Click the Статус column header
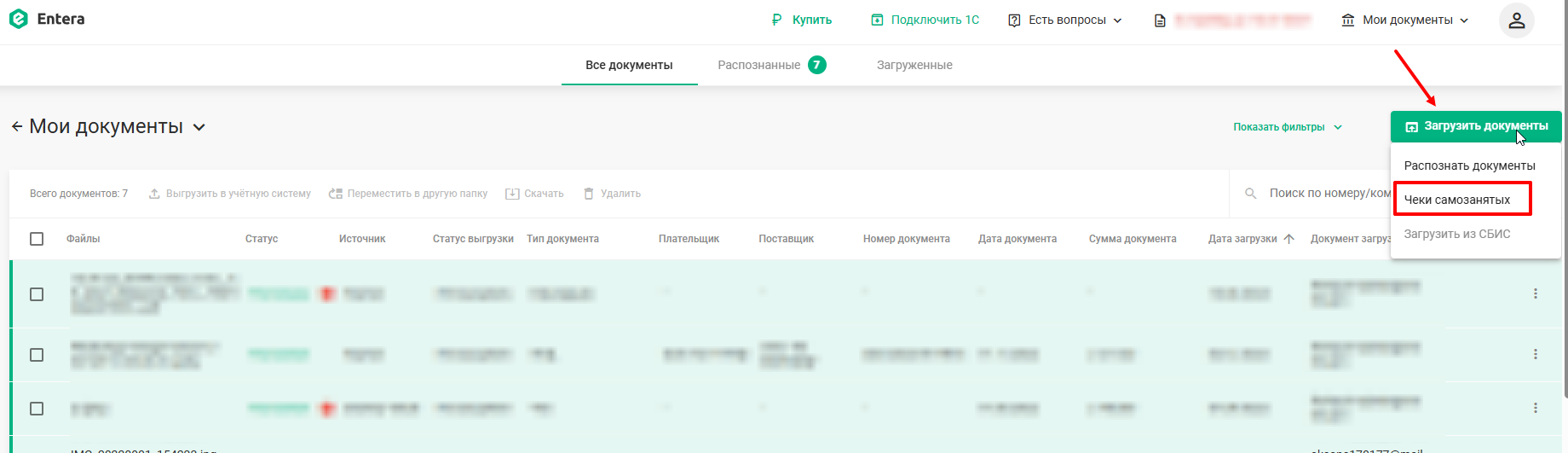The width and height of the screenshot is (1568, 453). click(262, 239)
